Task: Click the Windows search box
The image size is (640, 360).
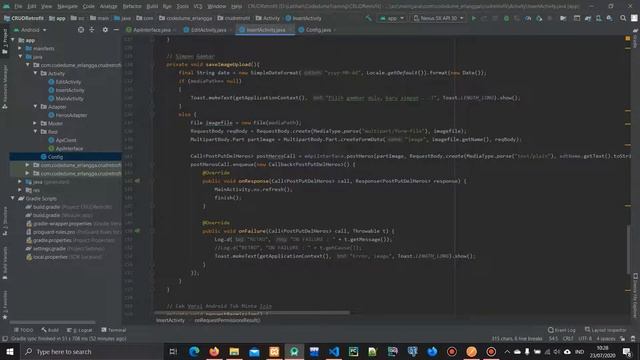Action: (x=91, y=351)
